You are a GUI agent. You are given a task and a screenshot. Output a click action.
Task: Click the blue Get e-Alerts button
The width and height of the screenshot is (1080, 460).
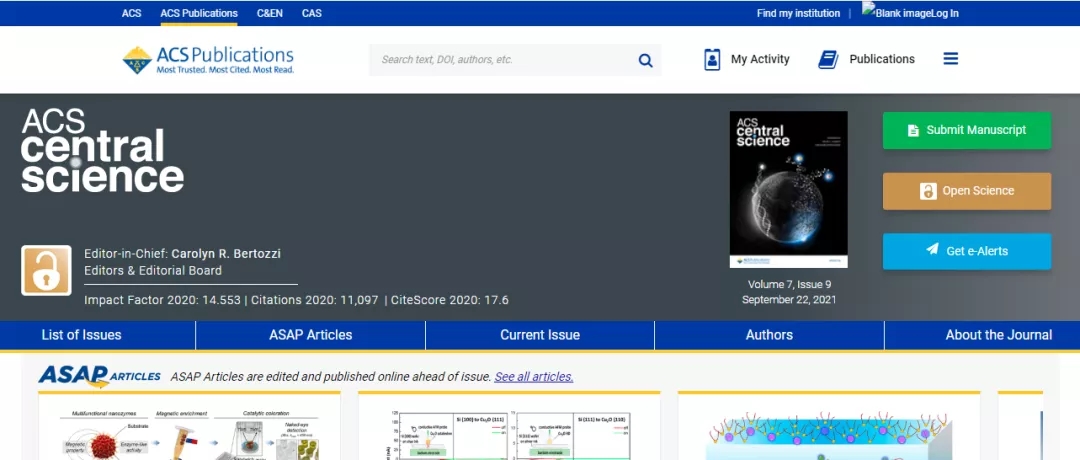[x=966, y=251]
